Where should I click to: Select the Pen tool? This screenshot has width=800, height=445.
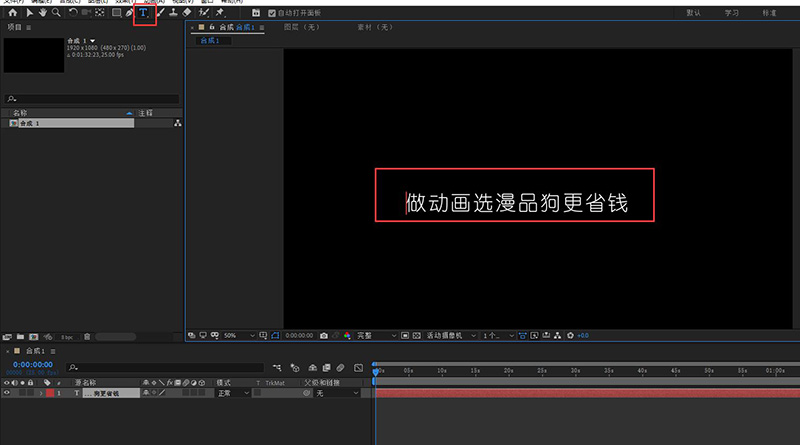click(129, 13)
